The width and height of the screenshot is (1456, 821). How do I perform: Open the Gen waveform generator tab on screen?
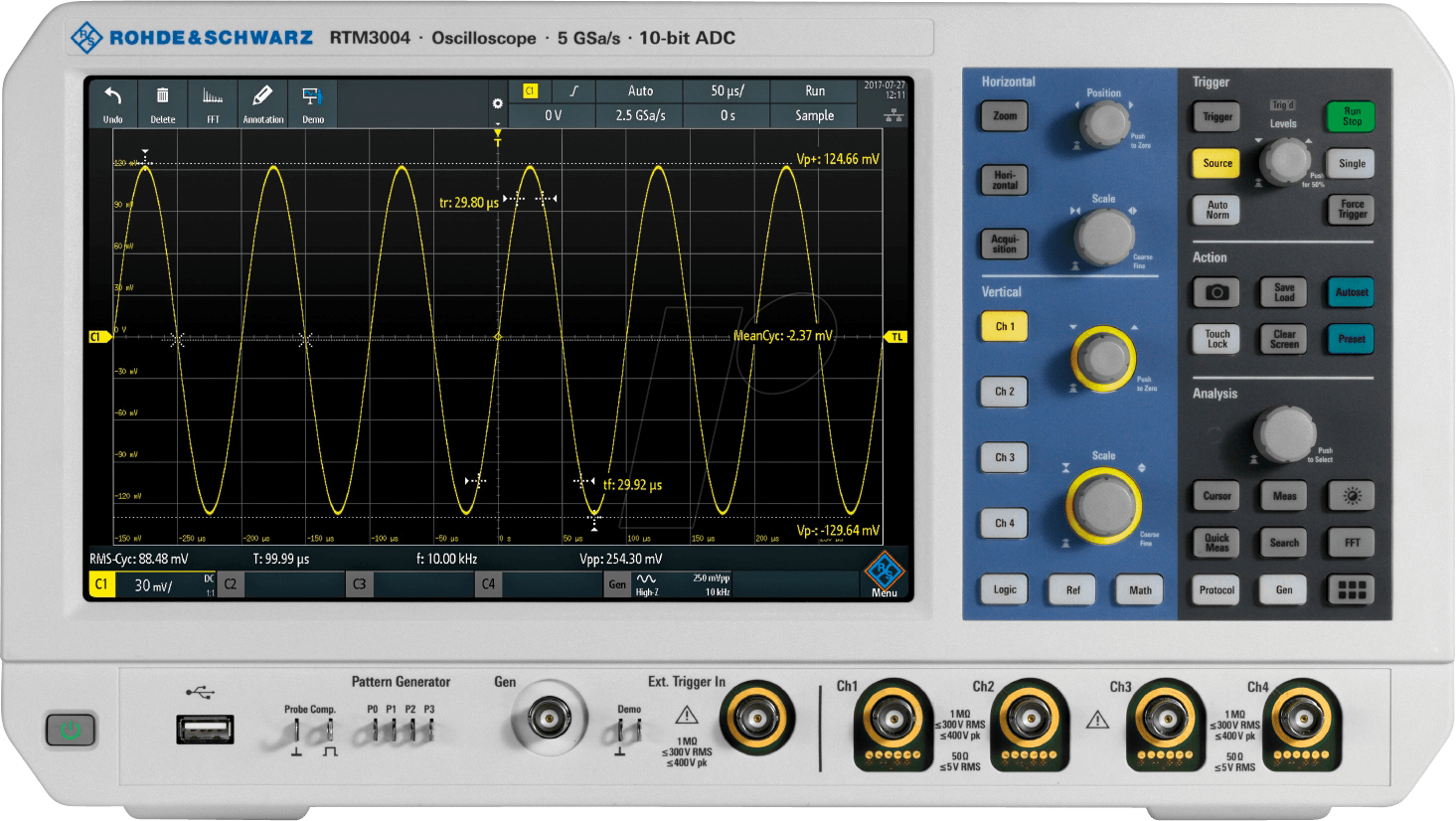click(x=617, y=584)
